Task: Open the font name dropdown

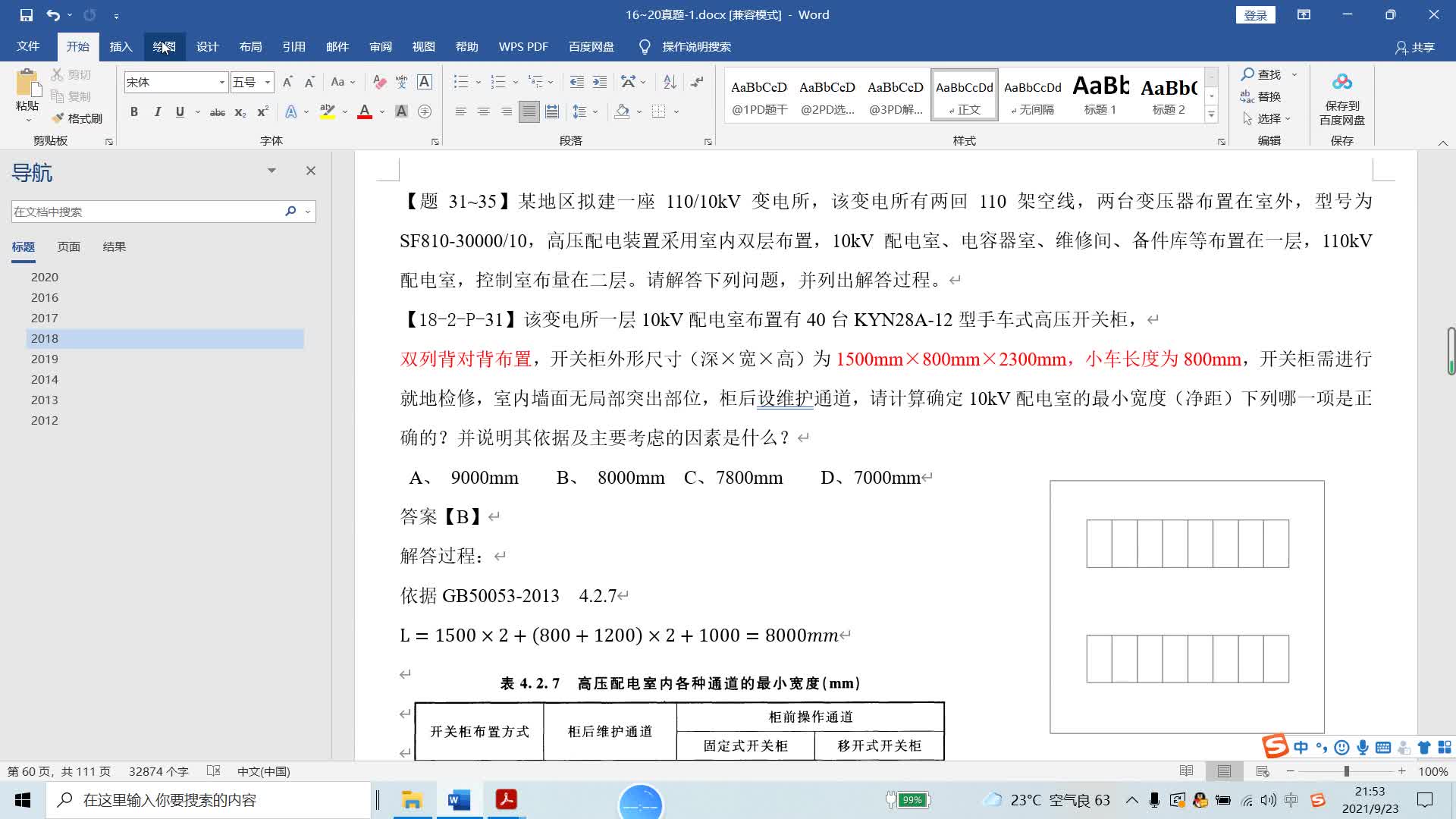Action: [221, 82]
